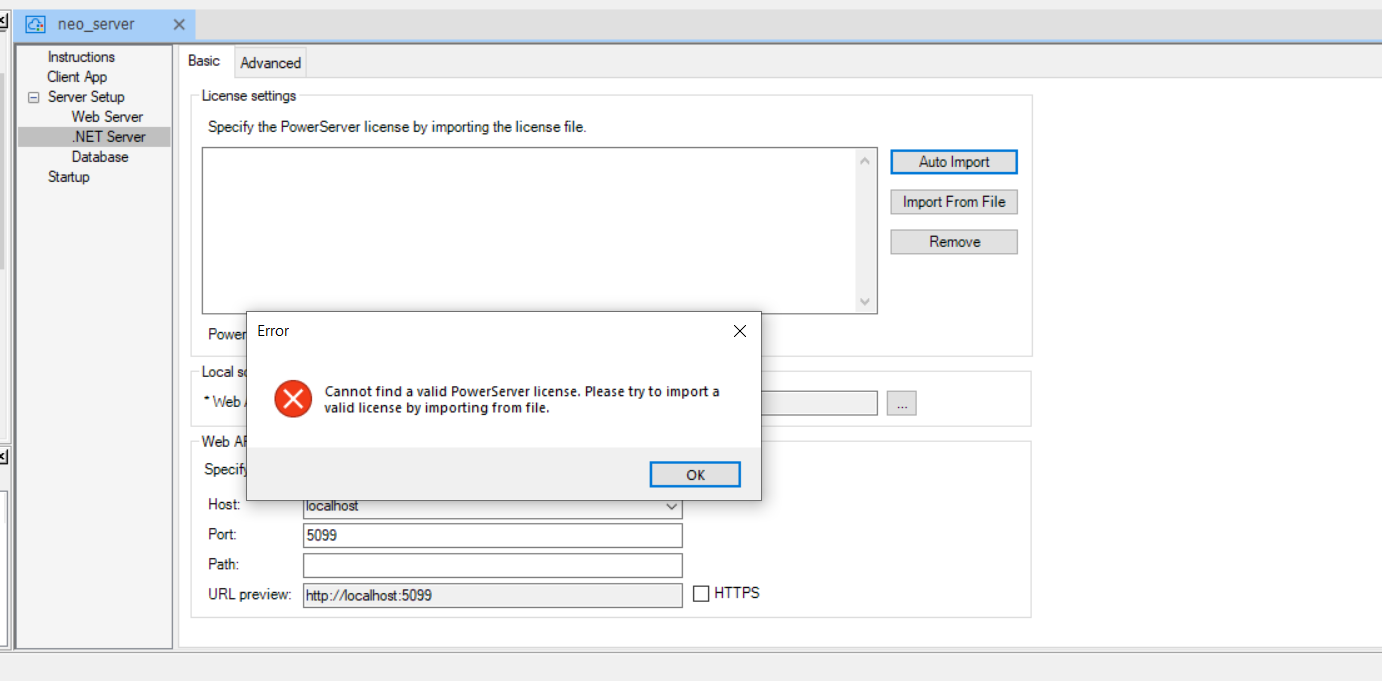Open the Database tree item
Screen dimensions: 1382x681
pos(100,157)
